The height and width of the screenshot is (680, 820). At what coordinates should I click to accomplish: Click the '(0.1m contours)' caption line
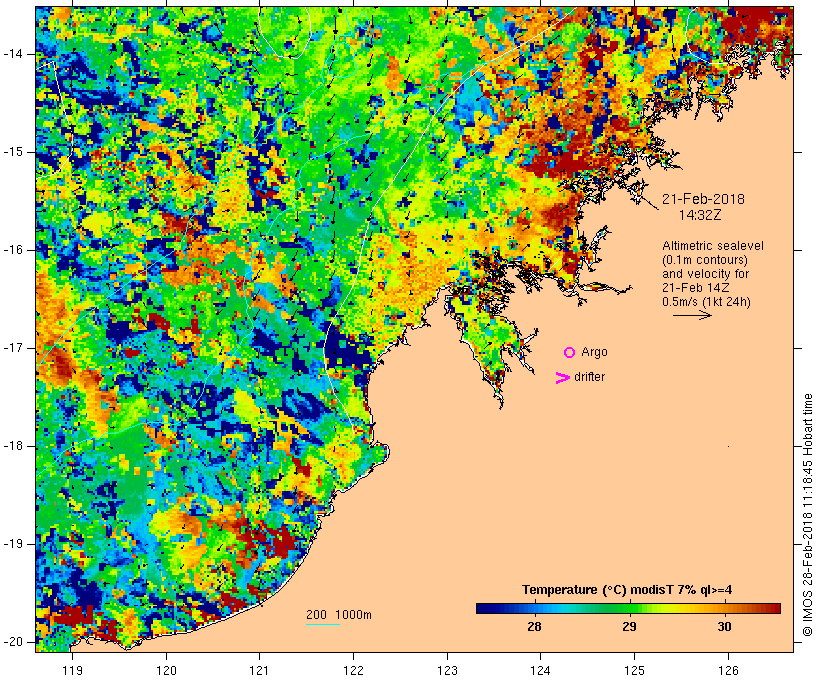[705, 260]
